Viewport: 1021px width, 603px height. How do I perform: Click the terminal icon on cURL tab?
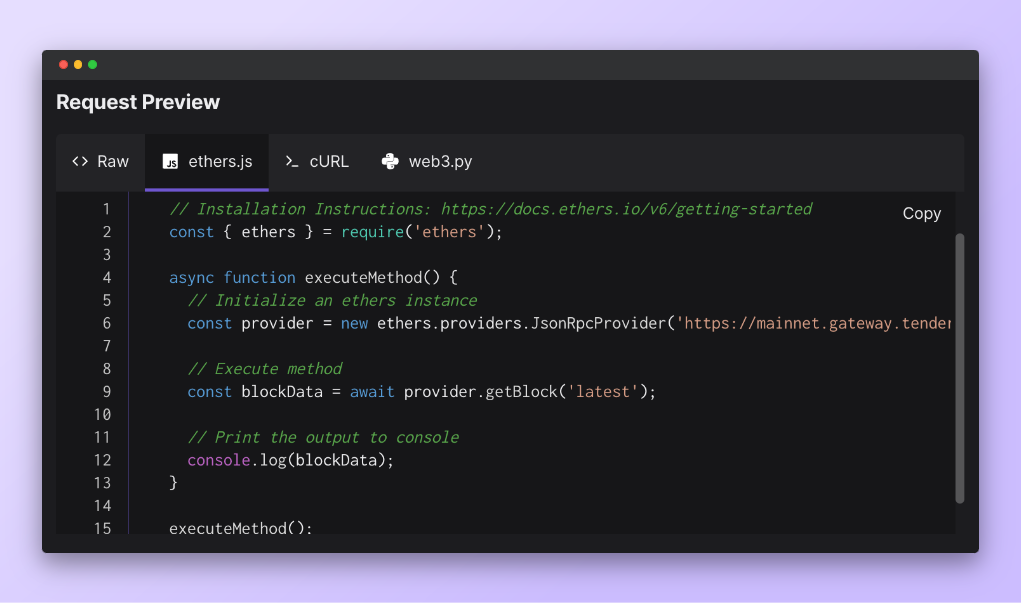click(292, 161)
